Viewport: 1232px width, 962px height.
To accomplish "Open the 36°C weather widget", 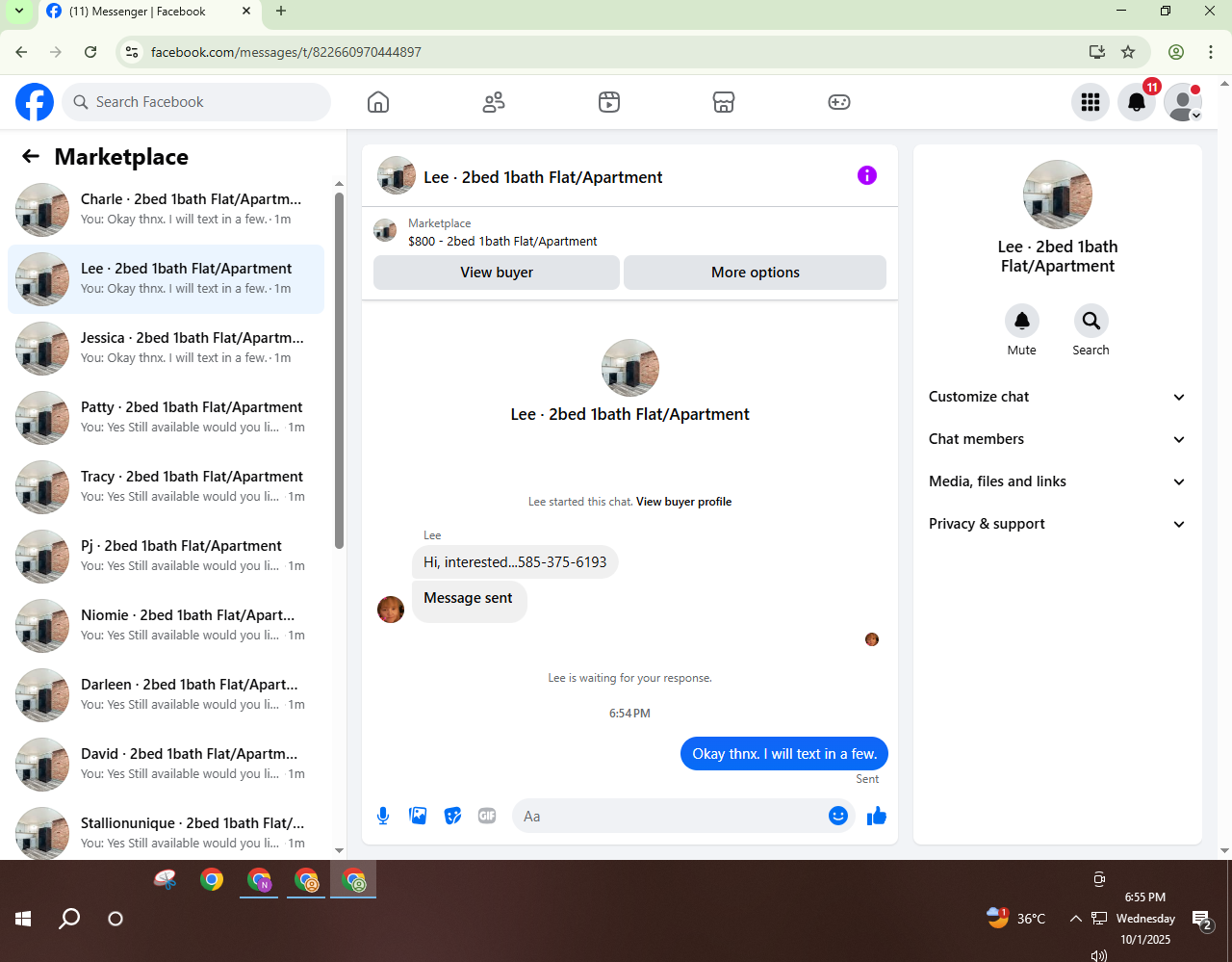I will tap(1016, 919).
